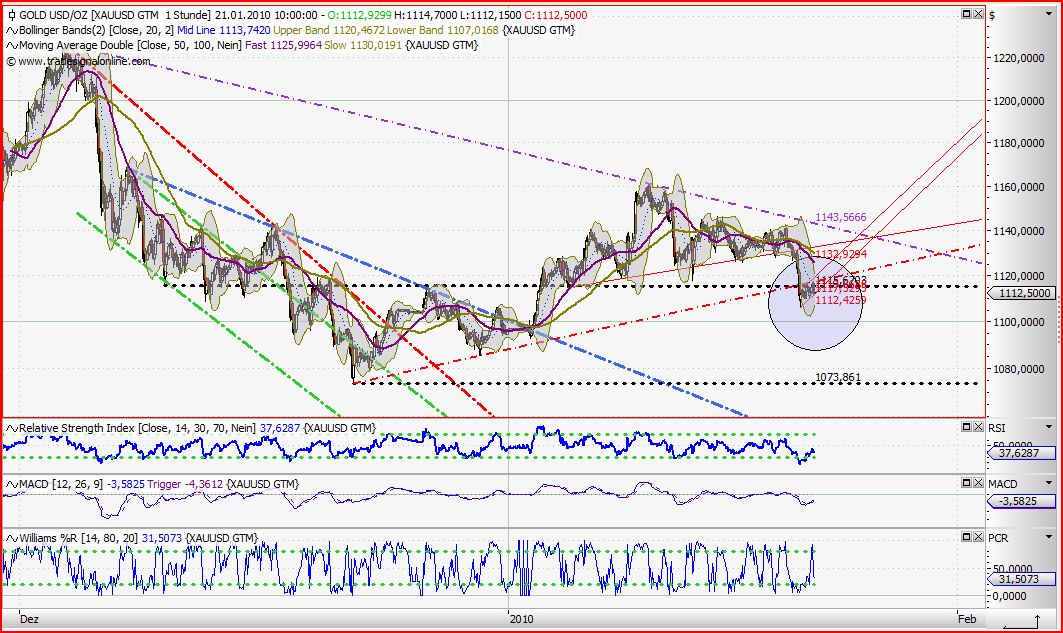Click the 1080,0000 price axis label
This screenshot has width=1063, height=633.
pyautogui.click(x=1019, y=369)
